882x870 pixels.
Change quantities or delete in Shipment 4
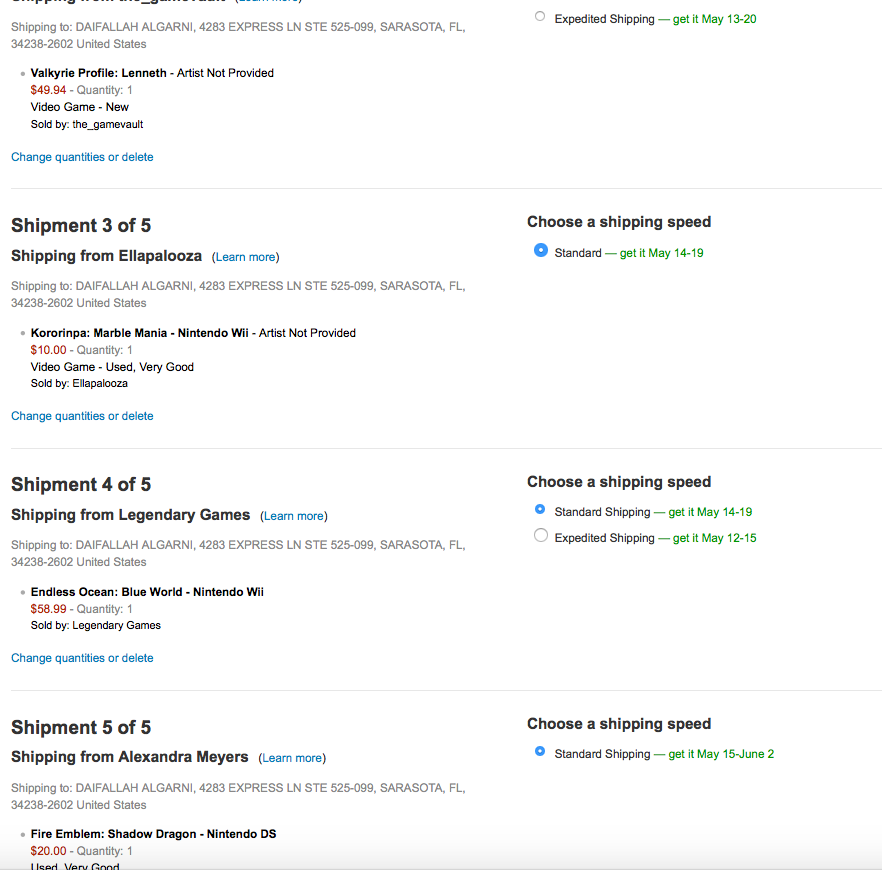[82, 658]
